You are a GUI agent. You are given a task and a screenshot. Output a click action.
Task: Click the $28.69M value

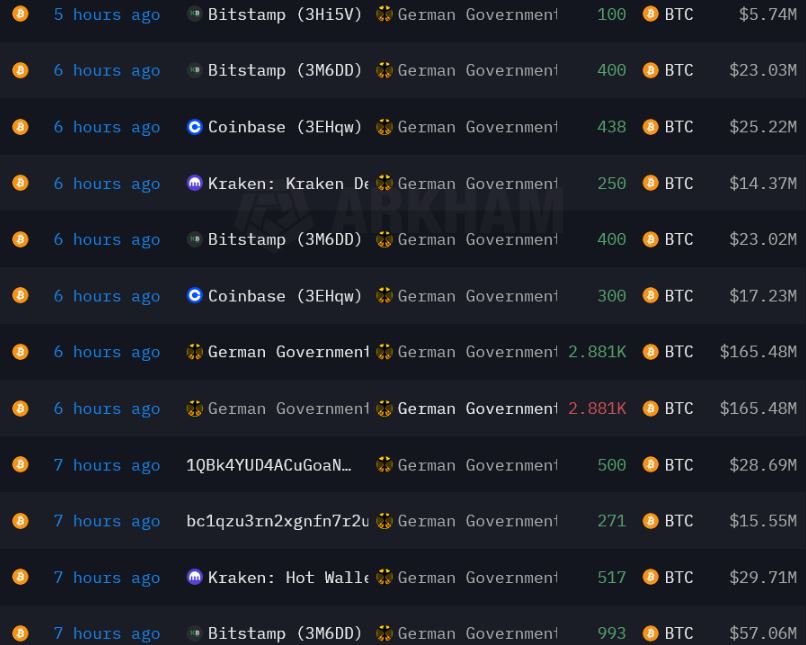(763, 465)
